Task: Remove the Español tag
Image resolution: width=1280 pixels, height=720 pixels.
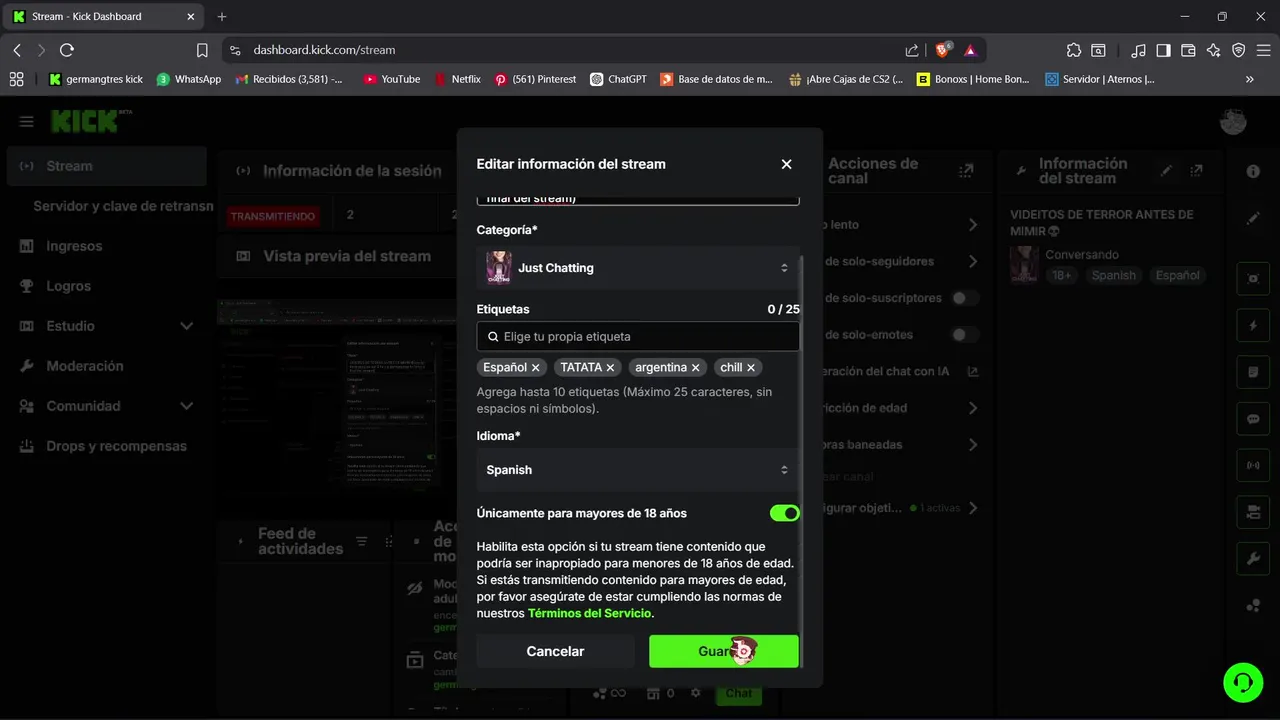Action: (536, 368)
